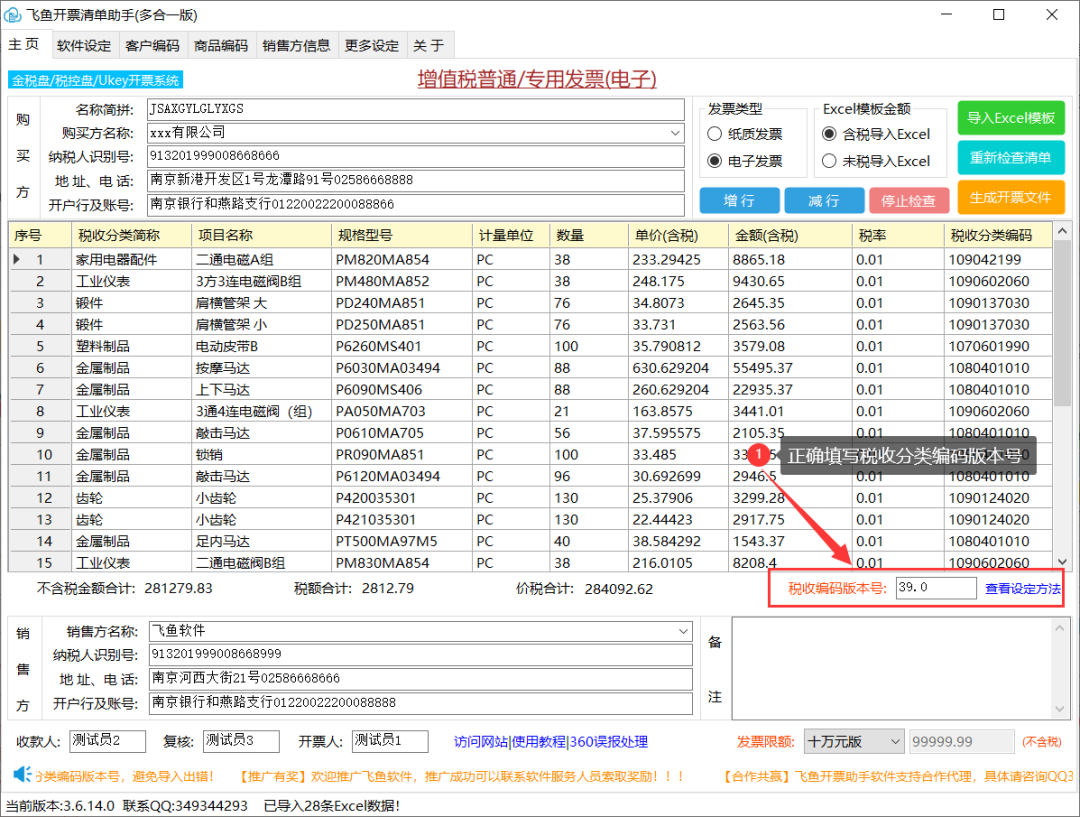Select 电子发票 radio button
This screenshot has height=817, width=1080.
pyautogui.click(x=715, y=161)
